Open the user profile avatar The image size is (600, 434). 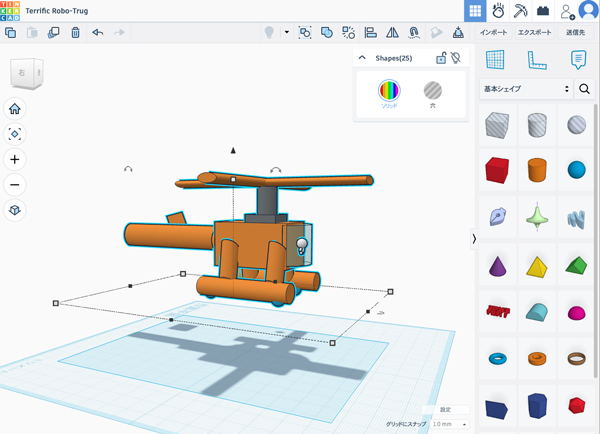pyautogui.click(x=589, y=10)
